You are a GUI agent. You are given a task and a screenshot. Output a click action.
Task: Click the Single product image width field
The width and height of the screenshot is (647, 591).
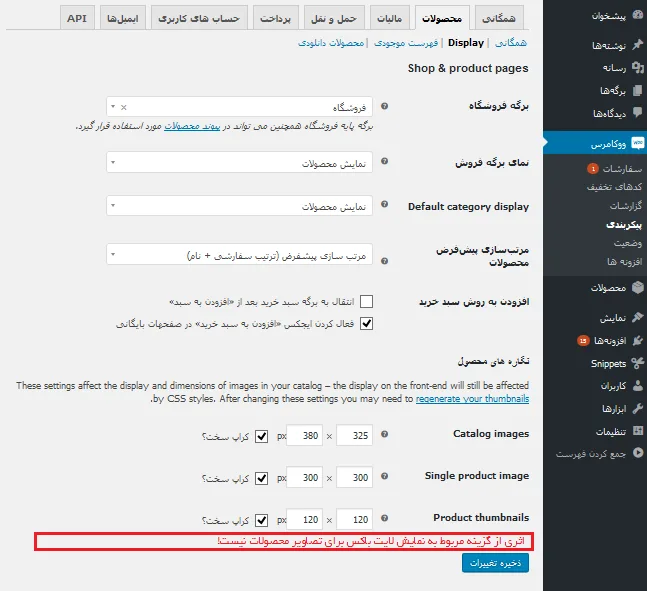(x=354, y=477)
